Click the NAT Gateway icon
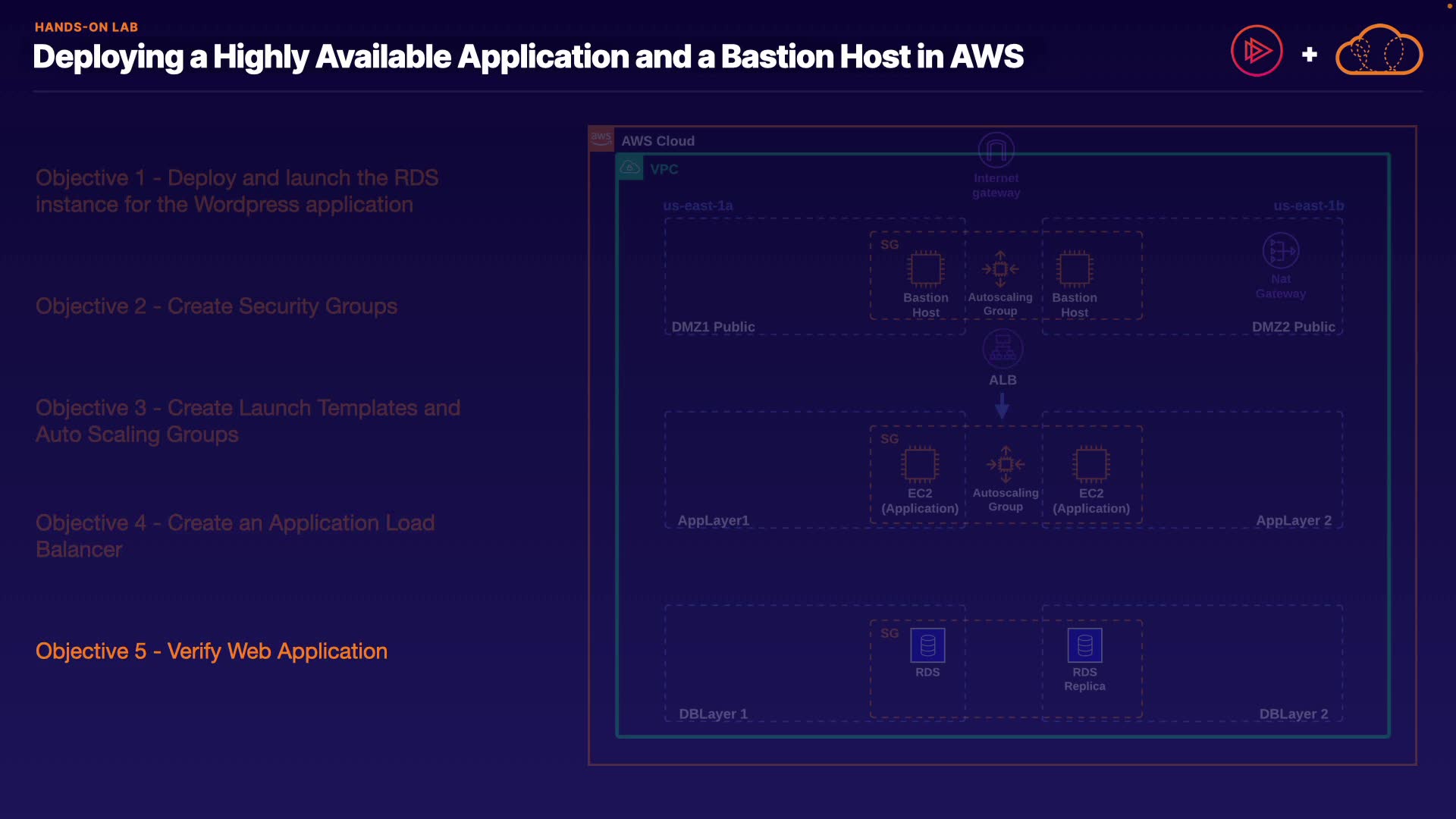This screenshot has width=1456, height=819. click(x=1280, y=251)
